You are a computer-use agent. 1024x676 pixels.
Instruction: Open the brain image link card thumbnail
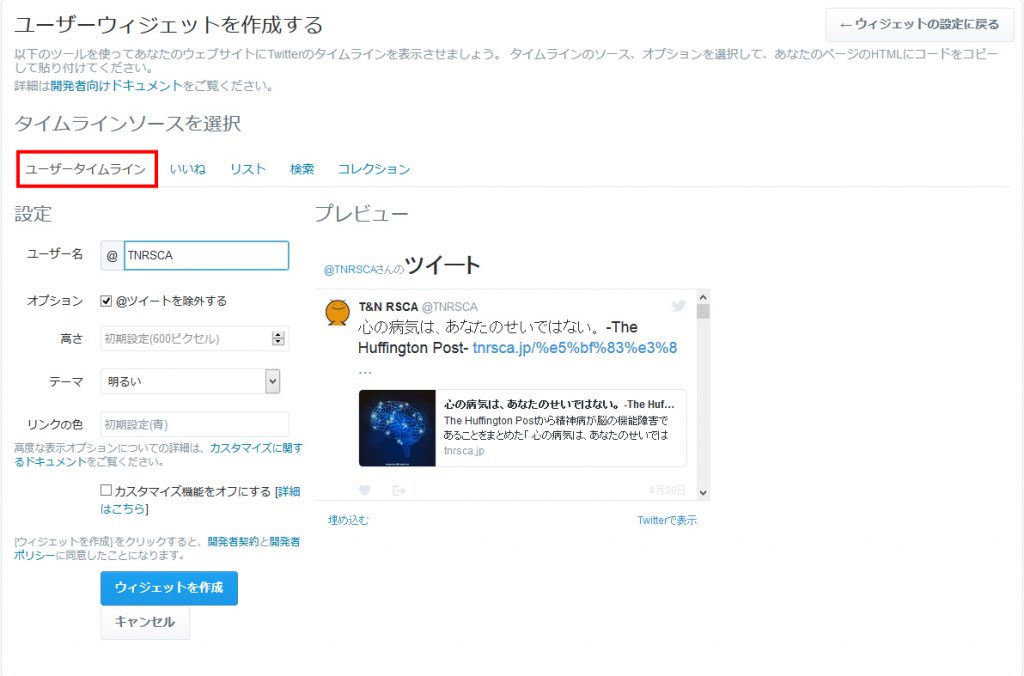coord(397,428)
